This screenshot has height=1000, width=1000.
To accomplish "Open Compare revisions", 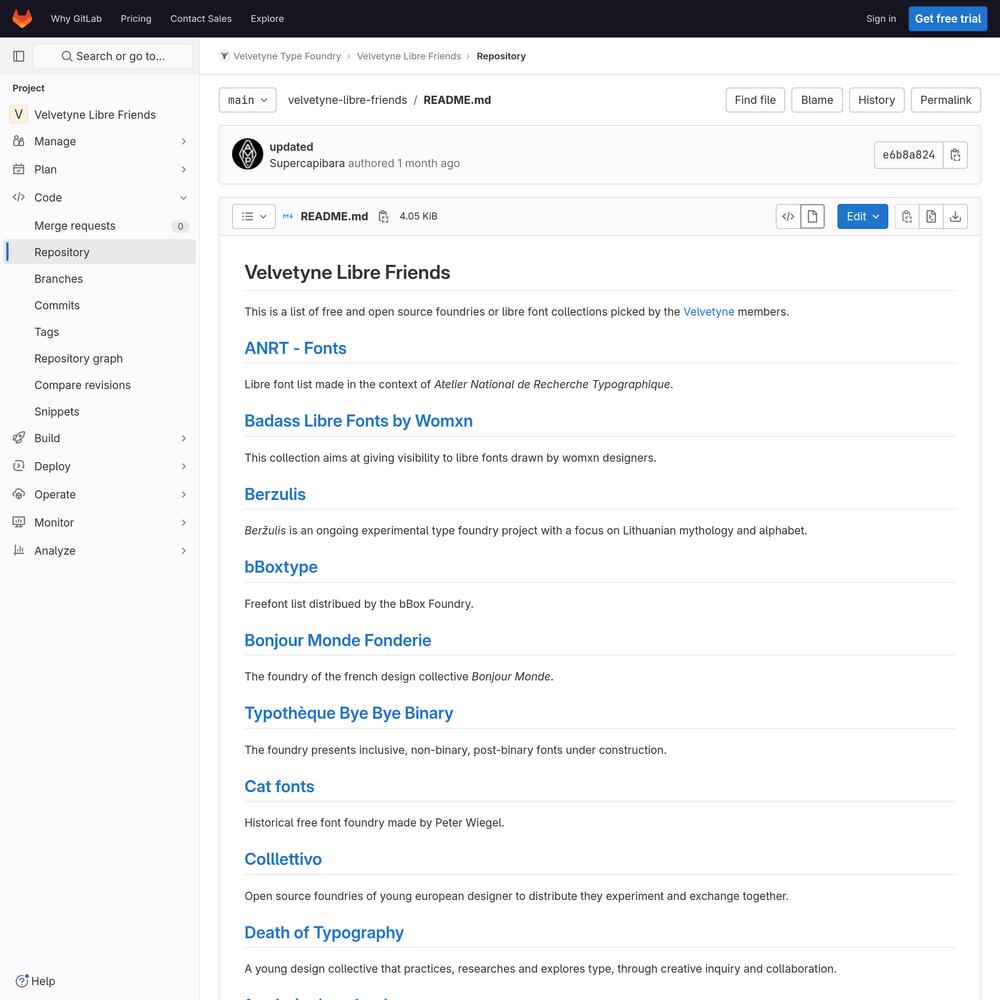I will pos(100,385).
